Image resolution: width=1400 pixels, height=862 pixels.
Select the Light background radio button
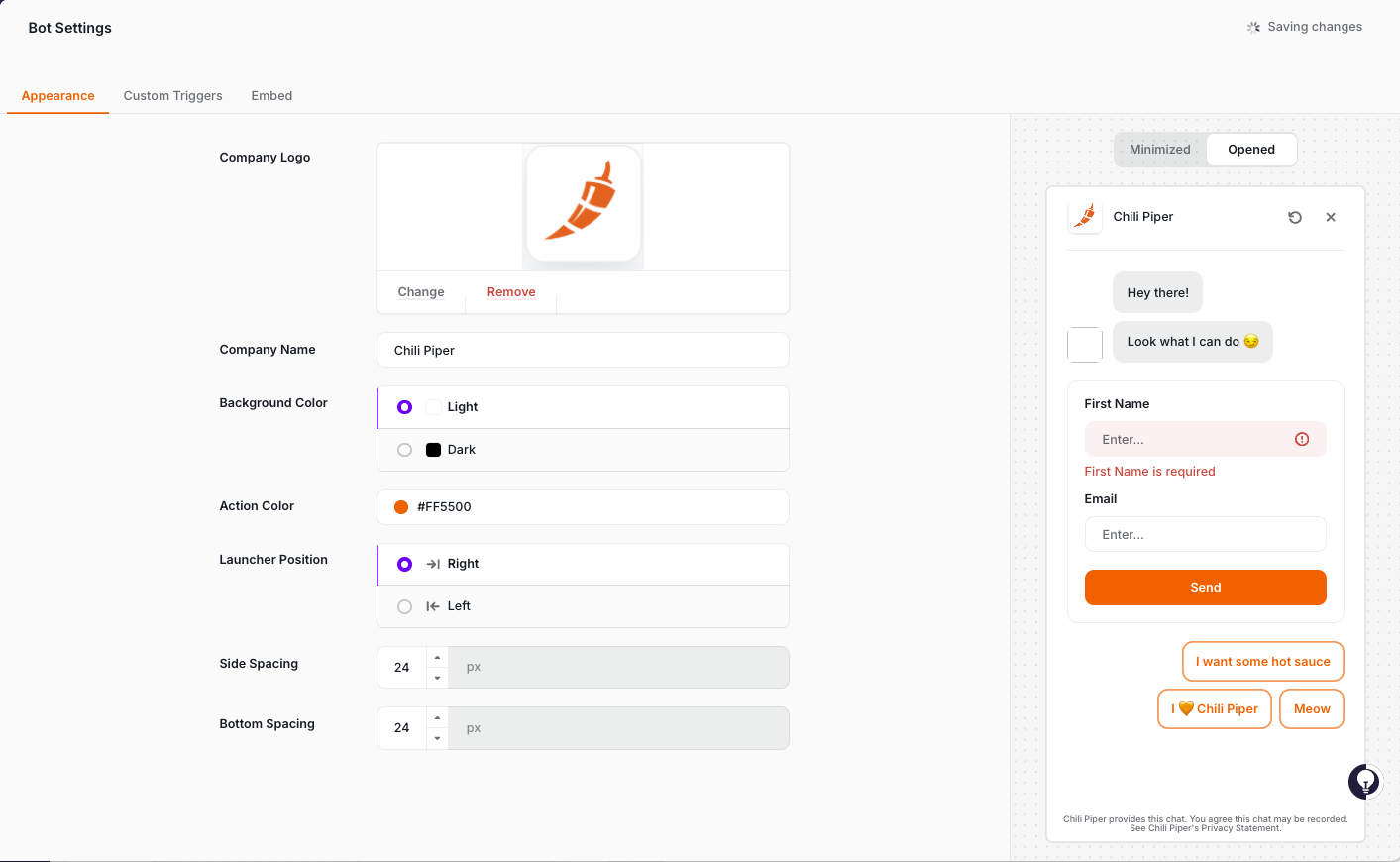(404, 407)
